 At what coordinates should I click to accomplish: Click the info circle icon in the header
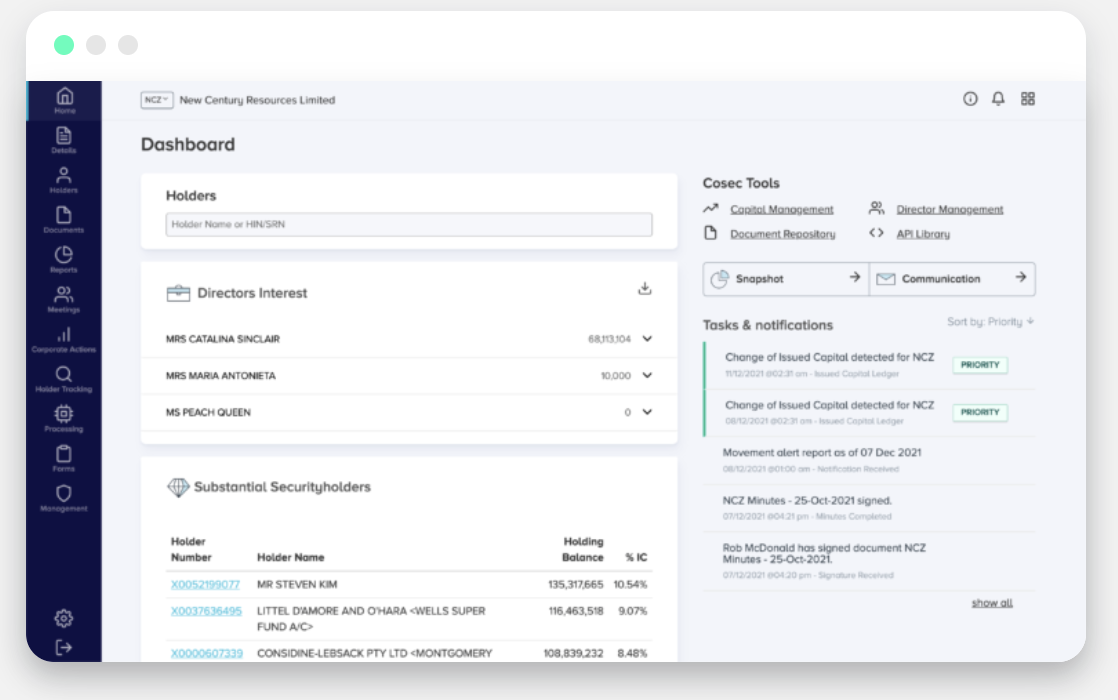tap(970, 99)
